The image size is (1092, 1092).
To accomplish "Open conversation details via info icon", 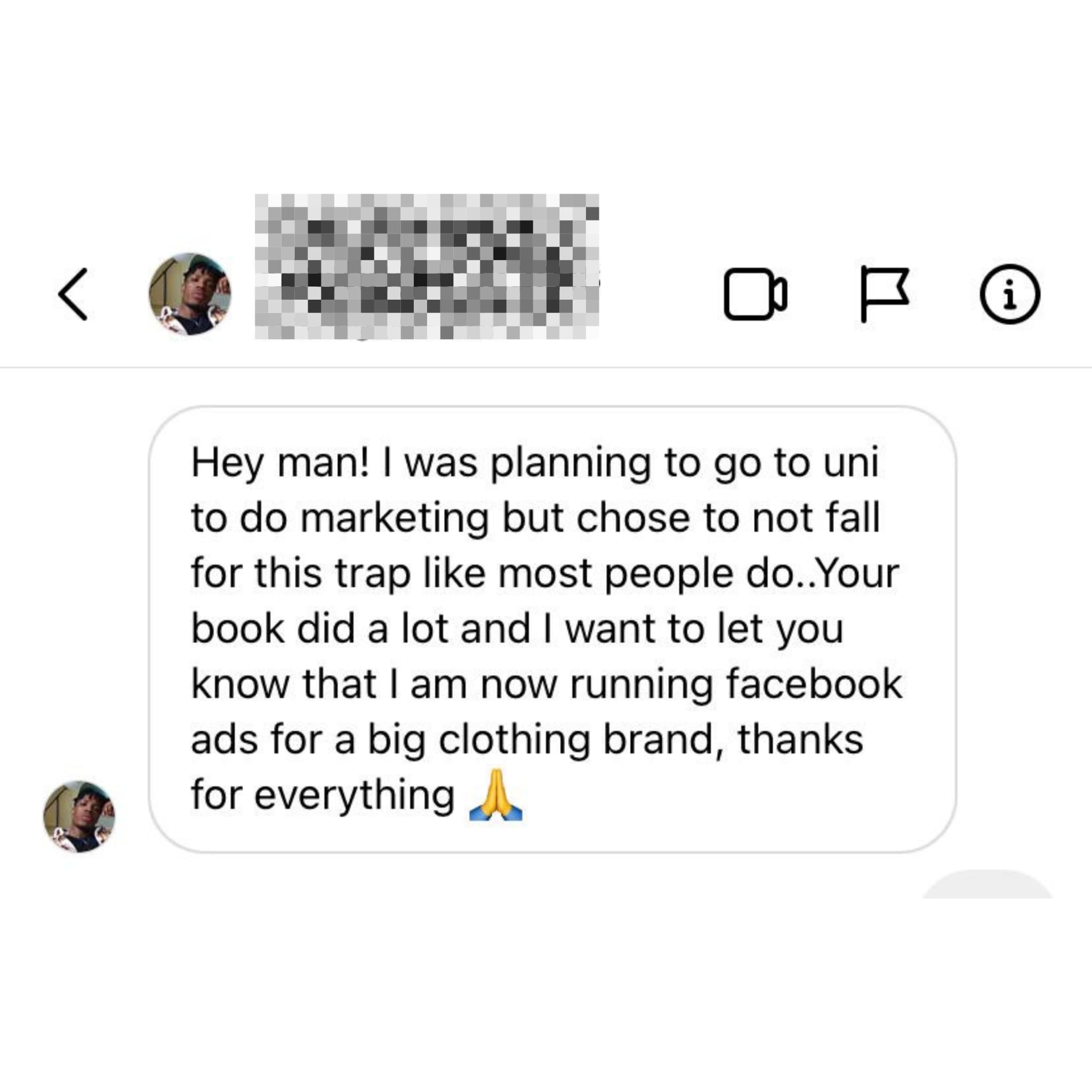I will point(1009,294).
